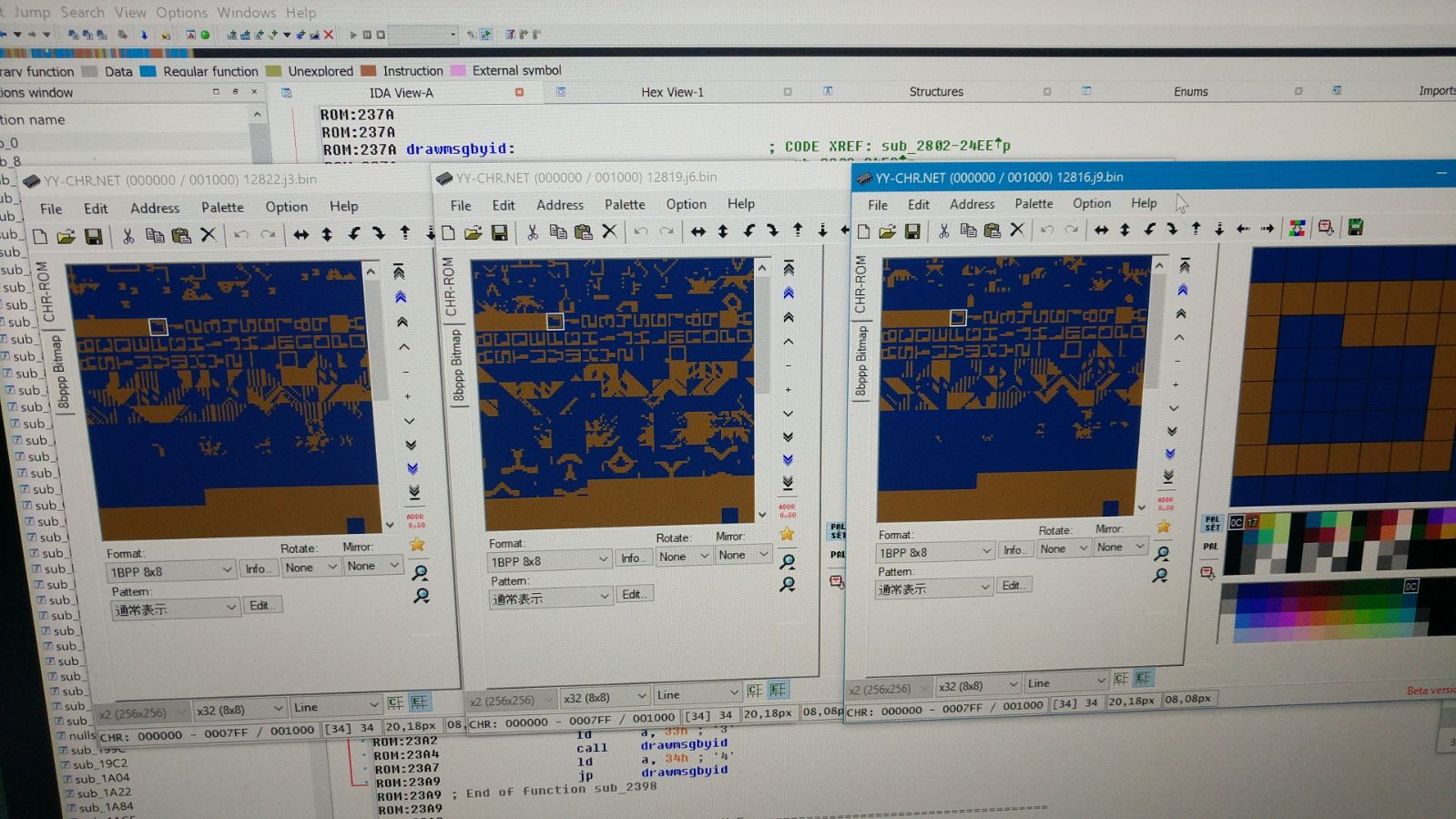The width and height of the screenshot is (1456, 819).
Task: Click the scissors cut icon in 12819.j6.bin
Action: point(533,232)
